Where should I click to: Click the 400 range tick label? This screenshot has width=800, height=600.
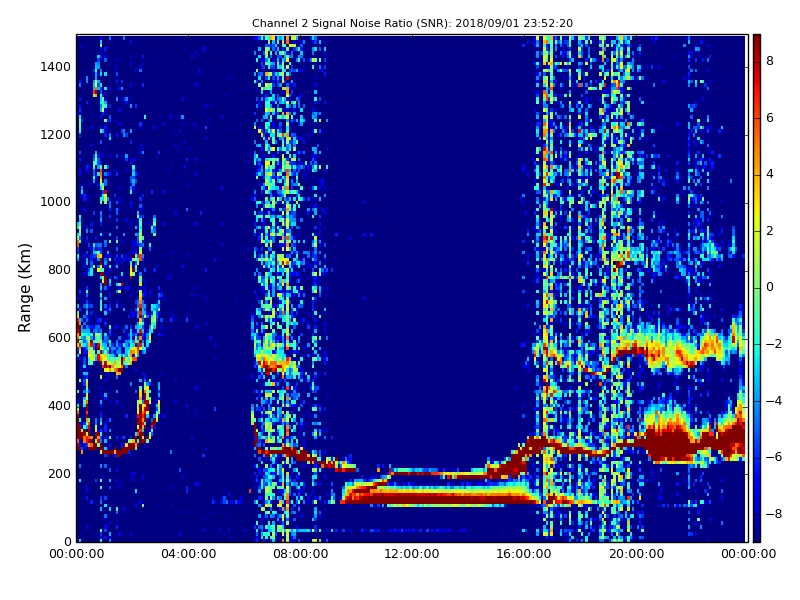tap(59, 406)
